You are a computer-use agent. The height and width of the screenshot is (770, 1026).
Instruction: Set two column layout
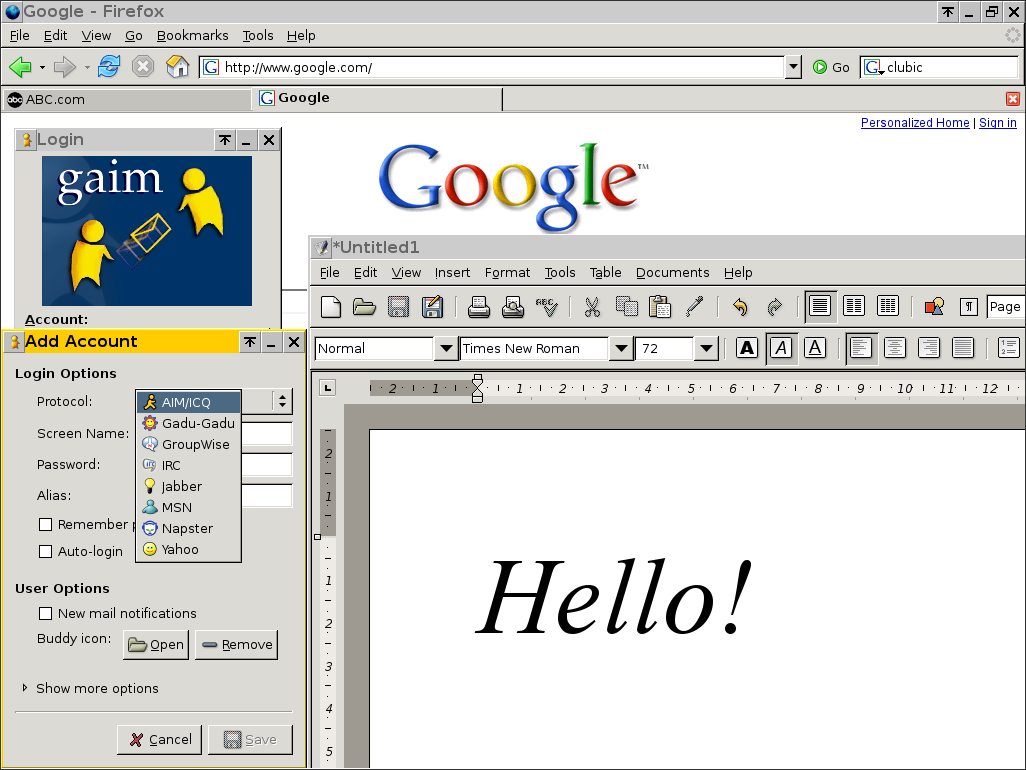(x=854, y=306)
